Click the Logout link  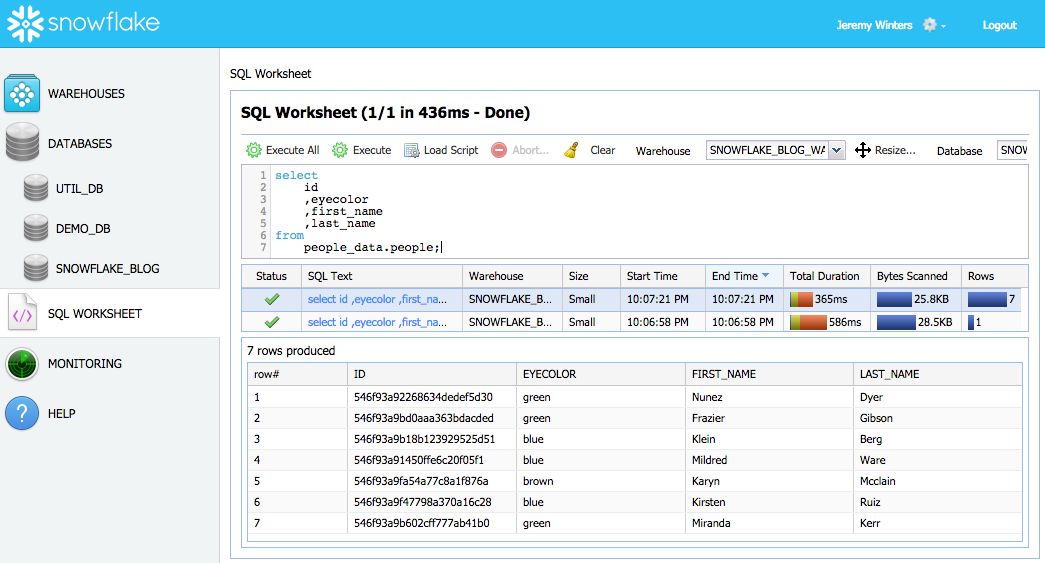pos(999,25)
